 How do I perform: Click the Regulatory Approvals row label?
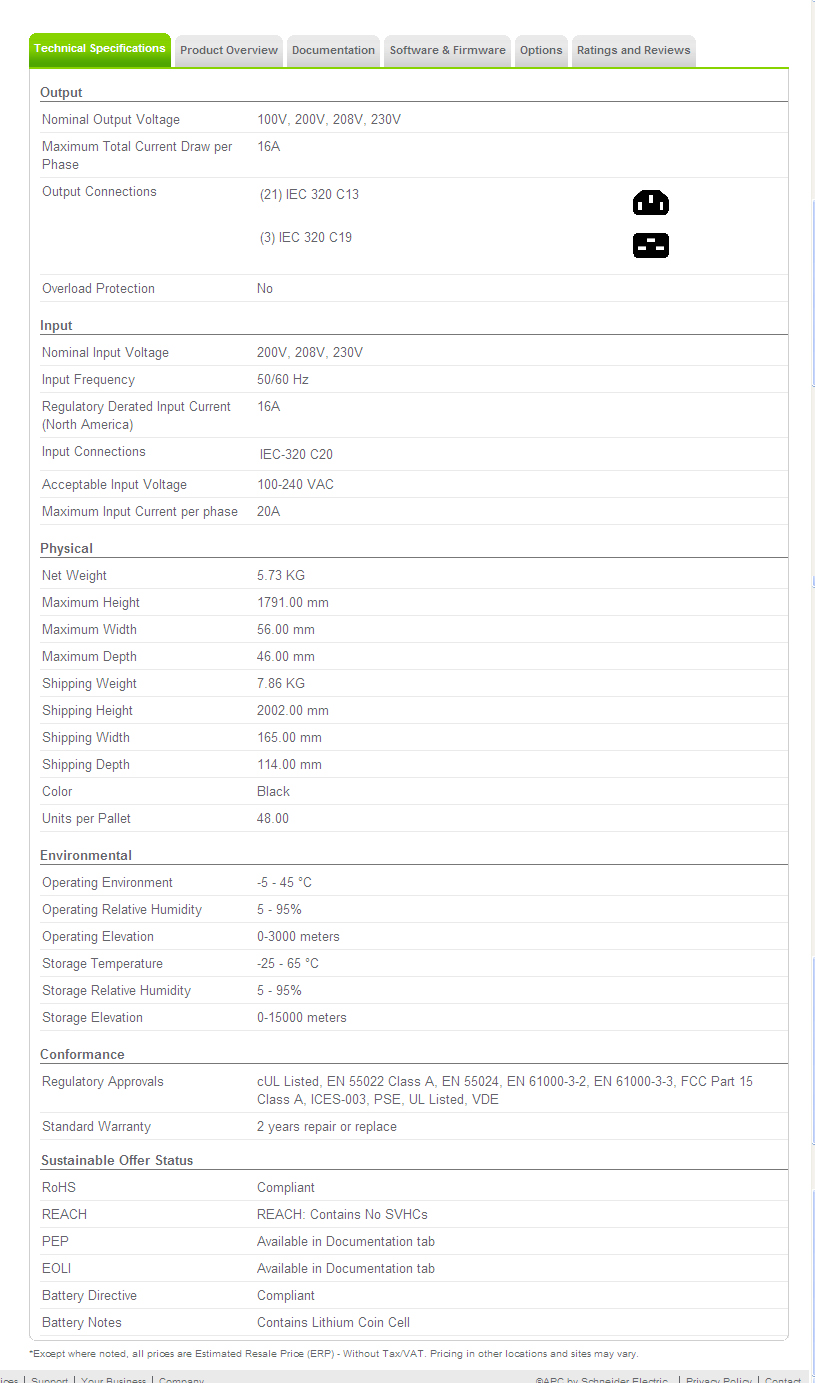[x=102, y=1082]
